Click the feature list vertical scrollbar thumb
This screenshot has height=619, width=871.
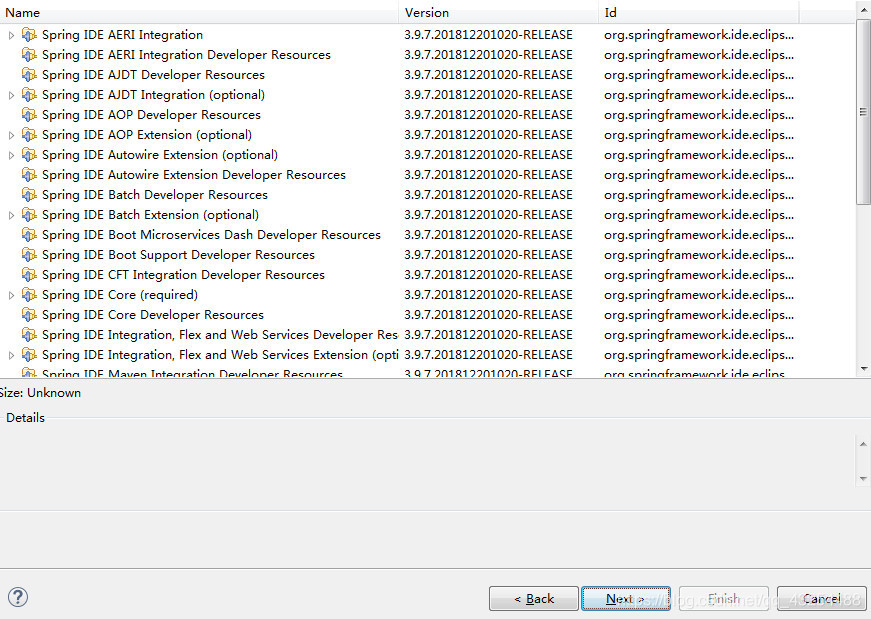(x=863, y=111)
